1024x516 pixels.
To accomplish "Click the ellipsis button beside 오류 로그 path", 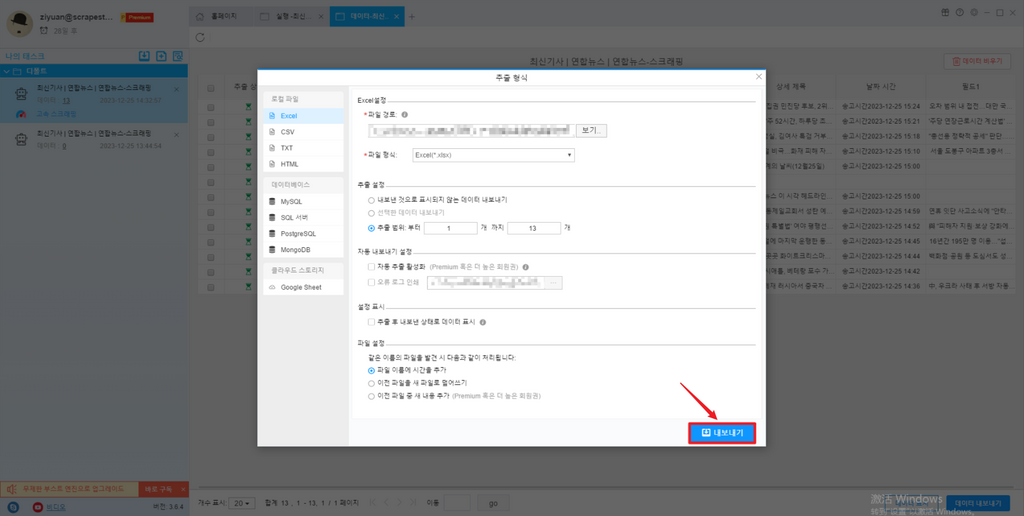I will tap(553, 283).
